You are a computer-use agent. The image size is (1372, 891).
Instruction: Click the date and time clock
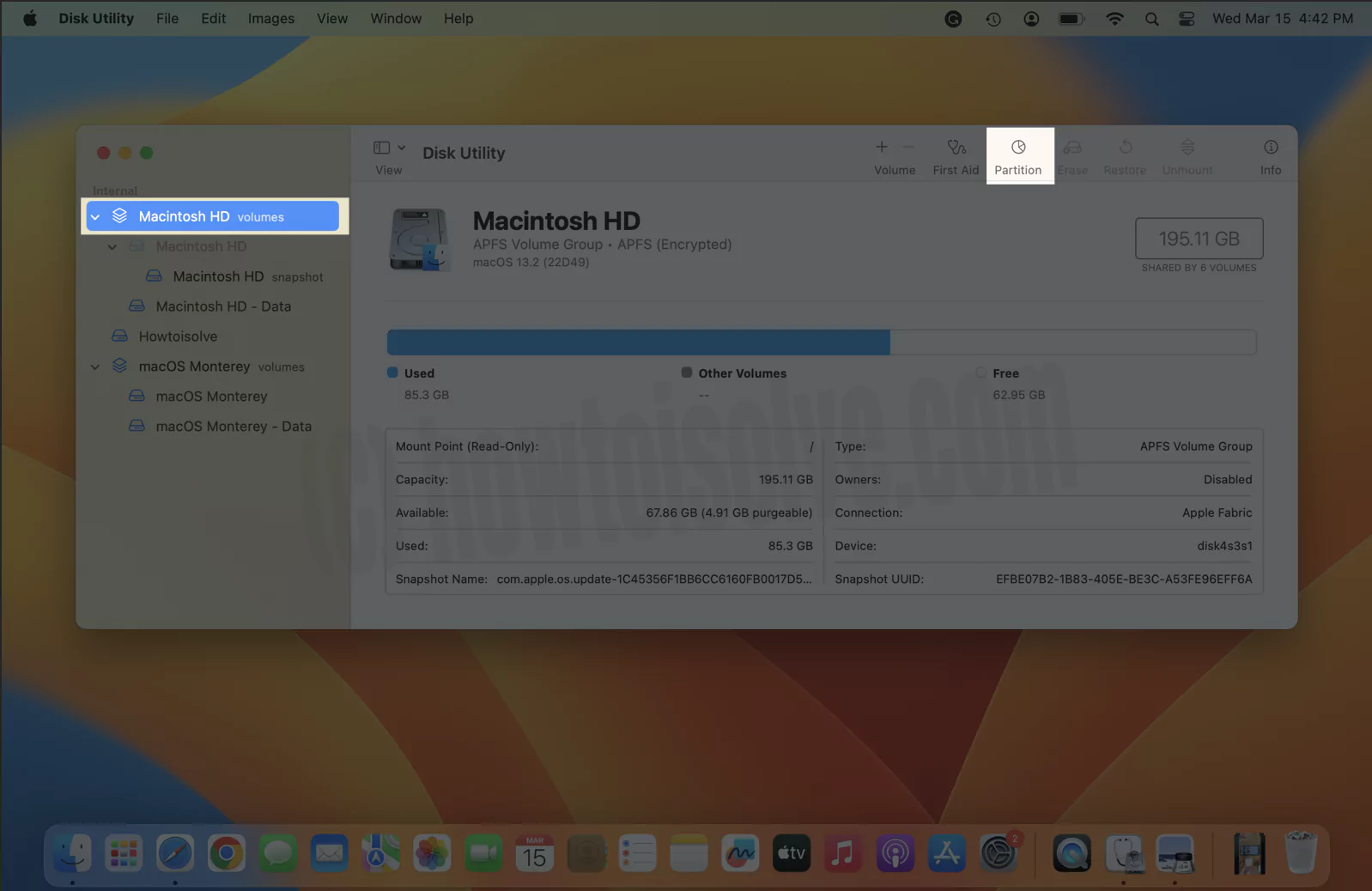1283,18
